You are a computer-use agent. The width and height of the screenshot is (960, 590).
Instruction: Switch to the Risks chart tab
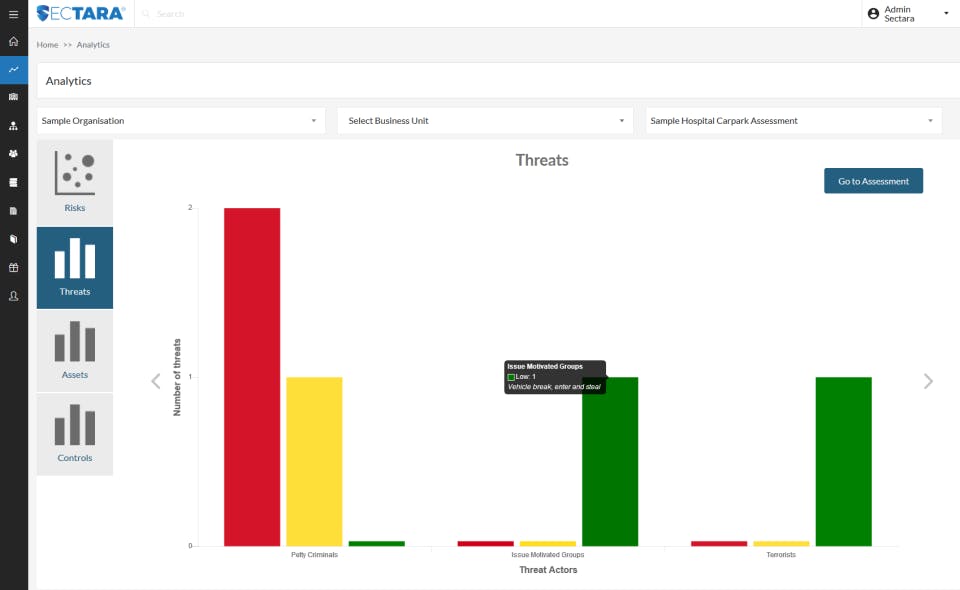tap(75, 182)
